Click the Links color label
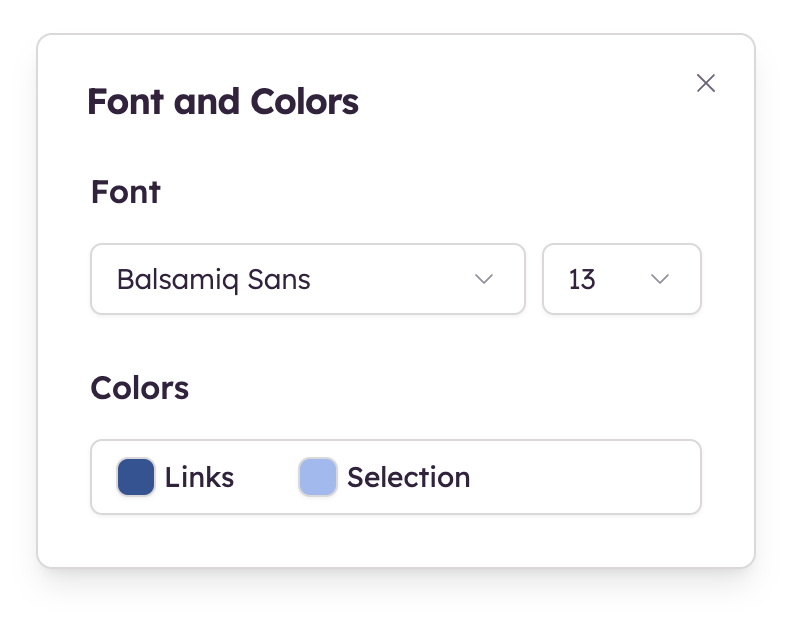The height and width of the screenshot is (618, 796). 200,477
